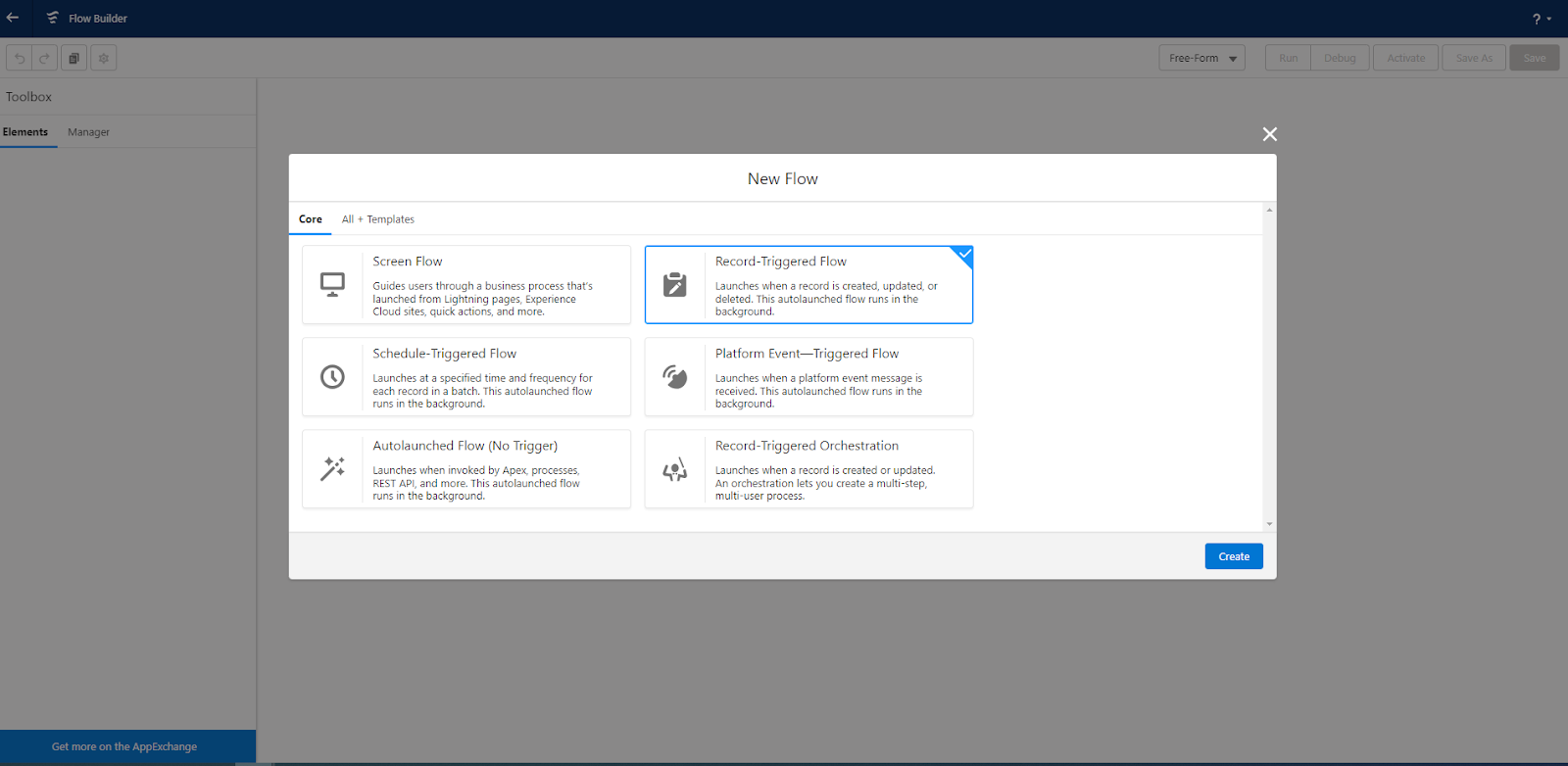Click the back arrow in header
1568x766 pixels.
tap(13, 18)
